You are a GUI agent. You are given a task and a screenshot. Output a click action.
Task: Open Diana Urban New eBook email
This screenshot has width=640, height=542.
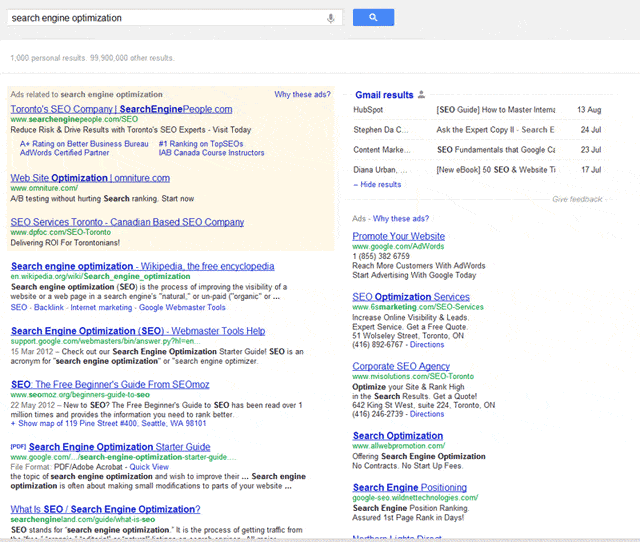[x=477, y=170]
